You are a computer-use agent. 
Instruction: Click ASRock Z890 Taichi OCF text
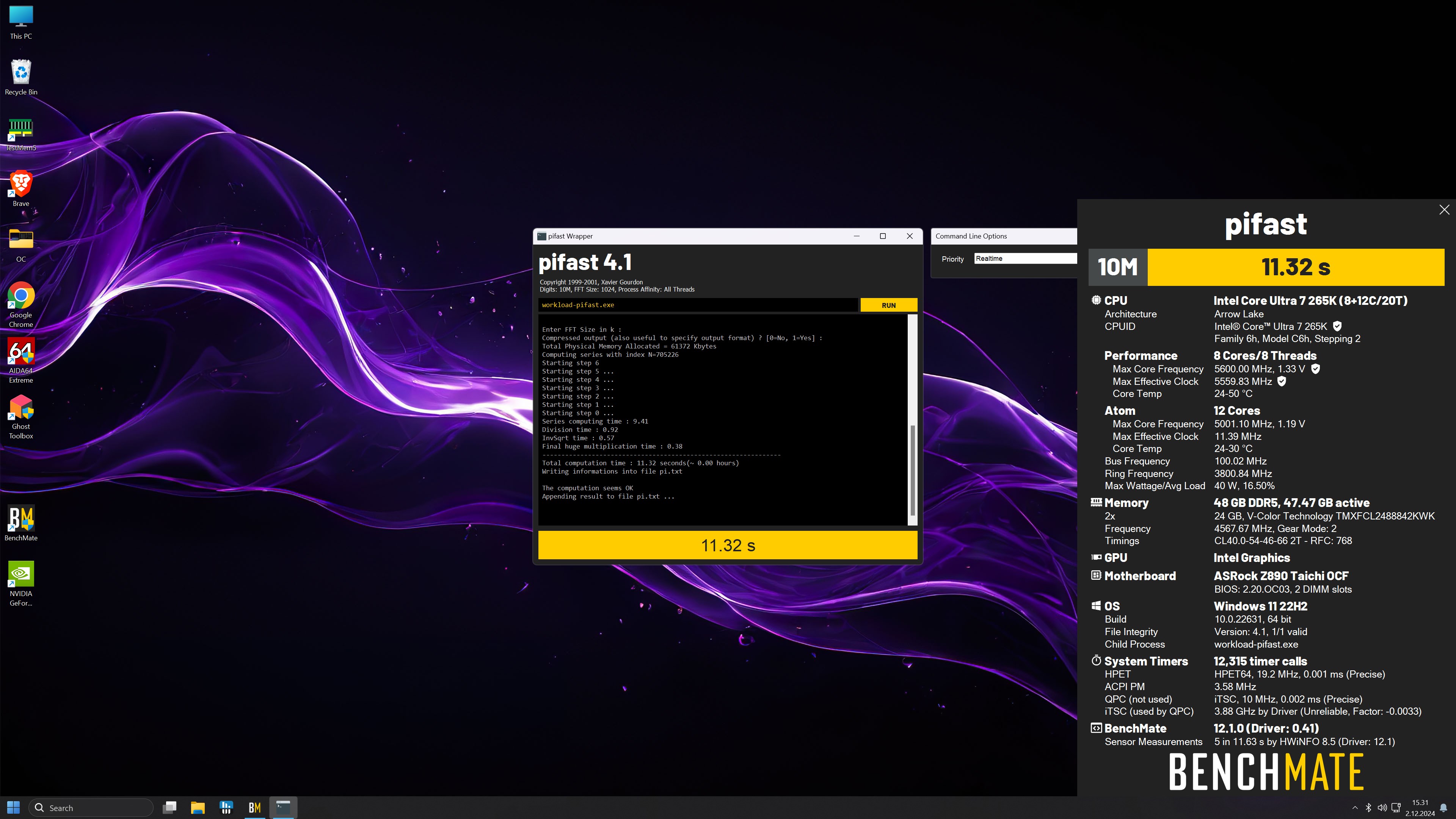click(x=1281, y=576)
